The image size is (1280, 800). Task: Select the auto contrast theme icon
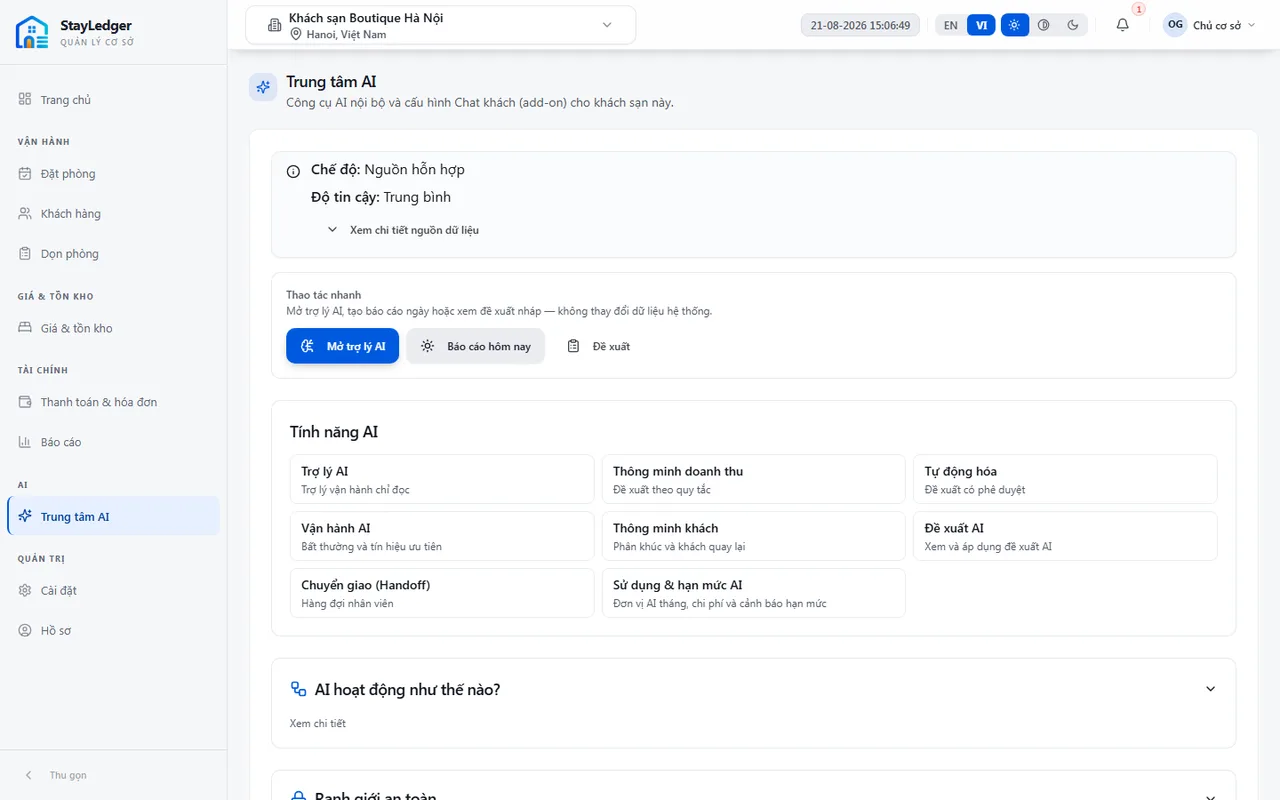point(1044,25)
